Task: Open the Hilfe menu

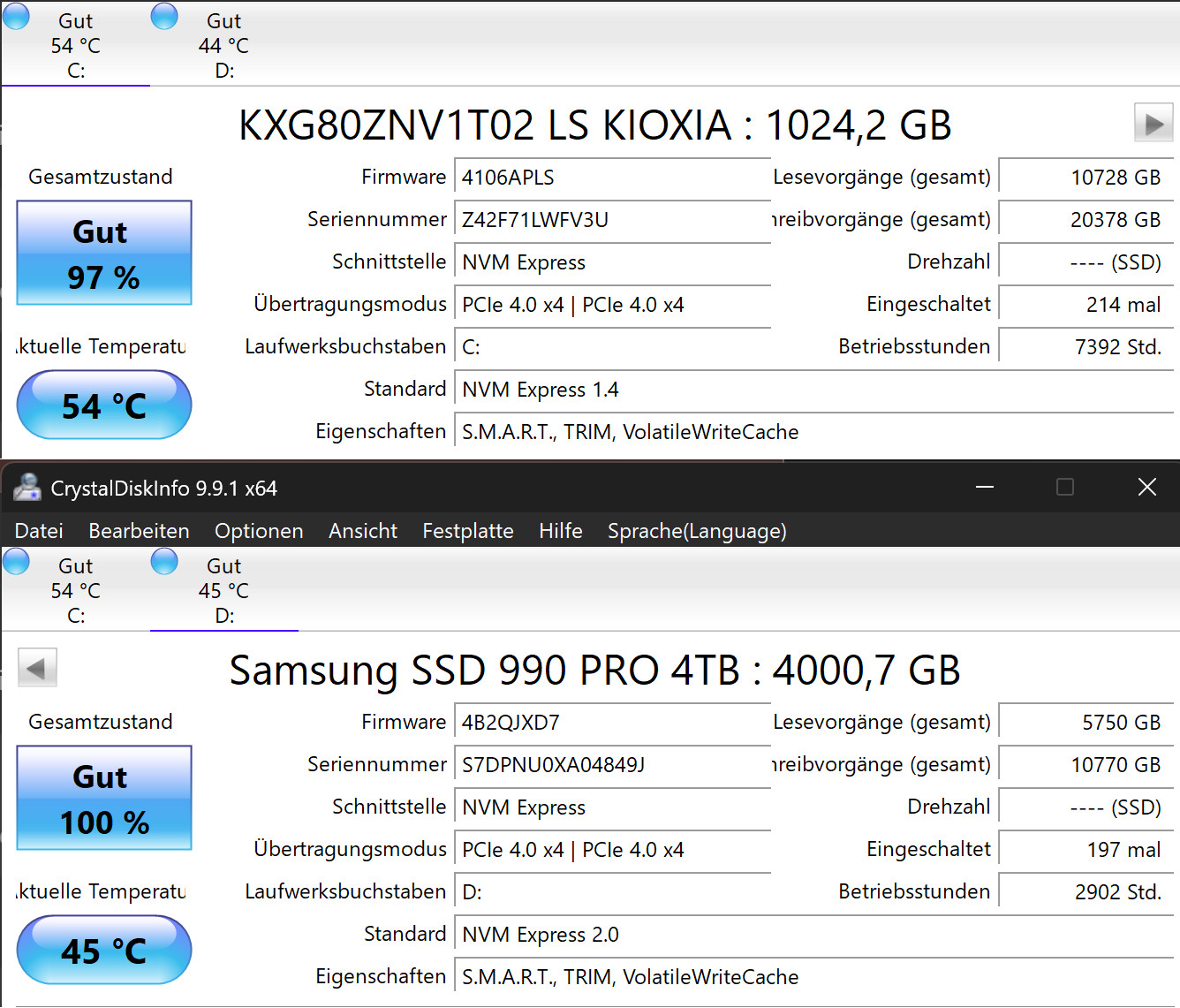Action: tap(561, 531)
